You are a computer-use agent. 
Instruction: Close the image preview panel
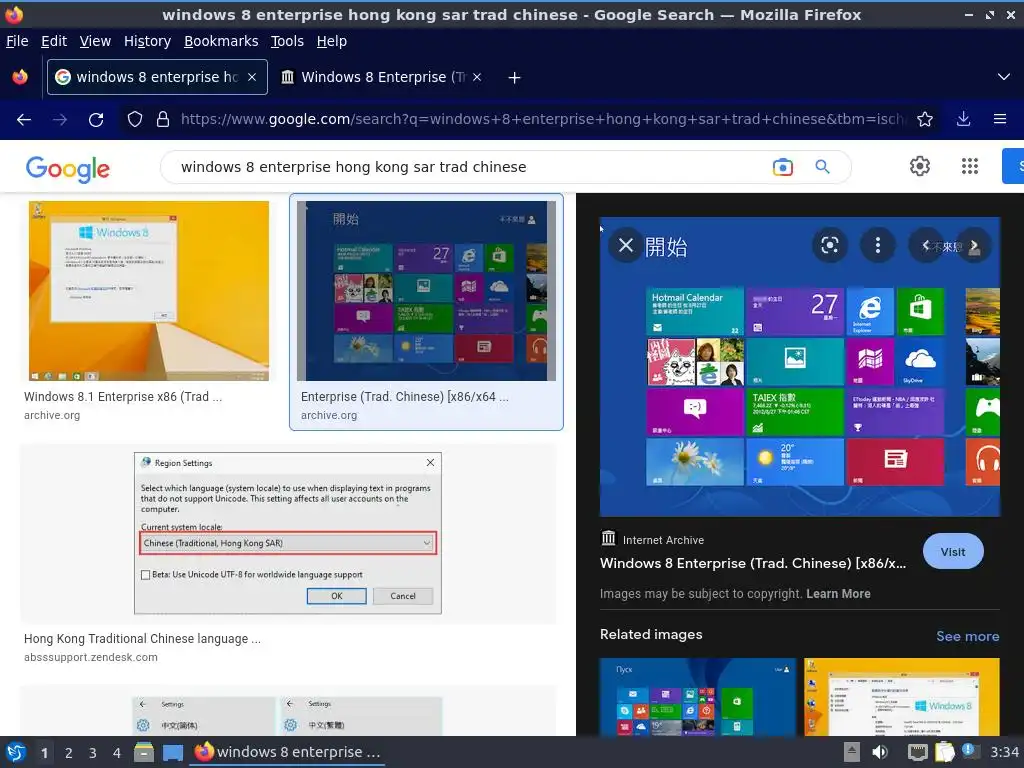click(626, 246)
